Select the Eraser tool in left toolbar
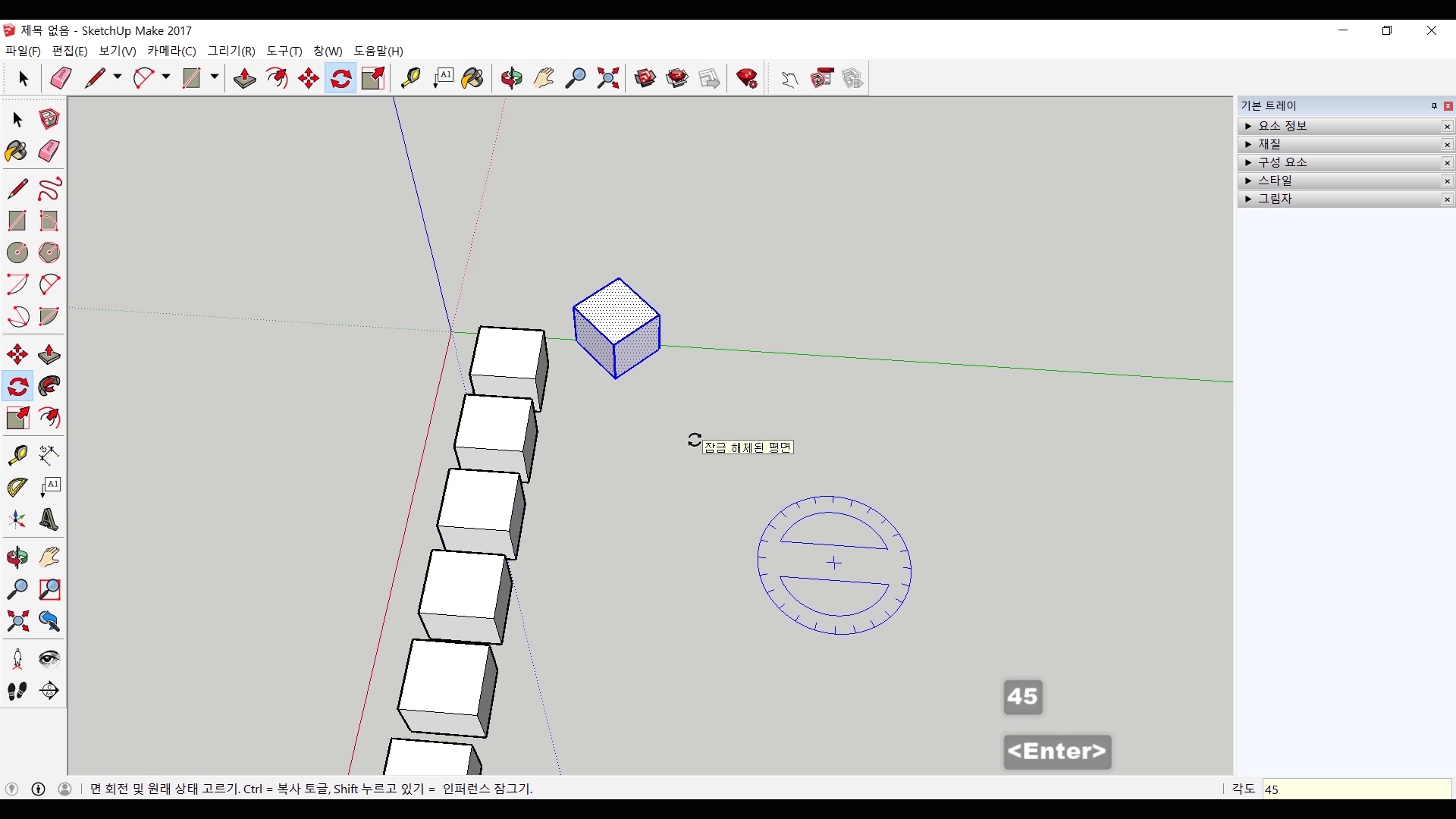 coord(49,150)
